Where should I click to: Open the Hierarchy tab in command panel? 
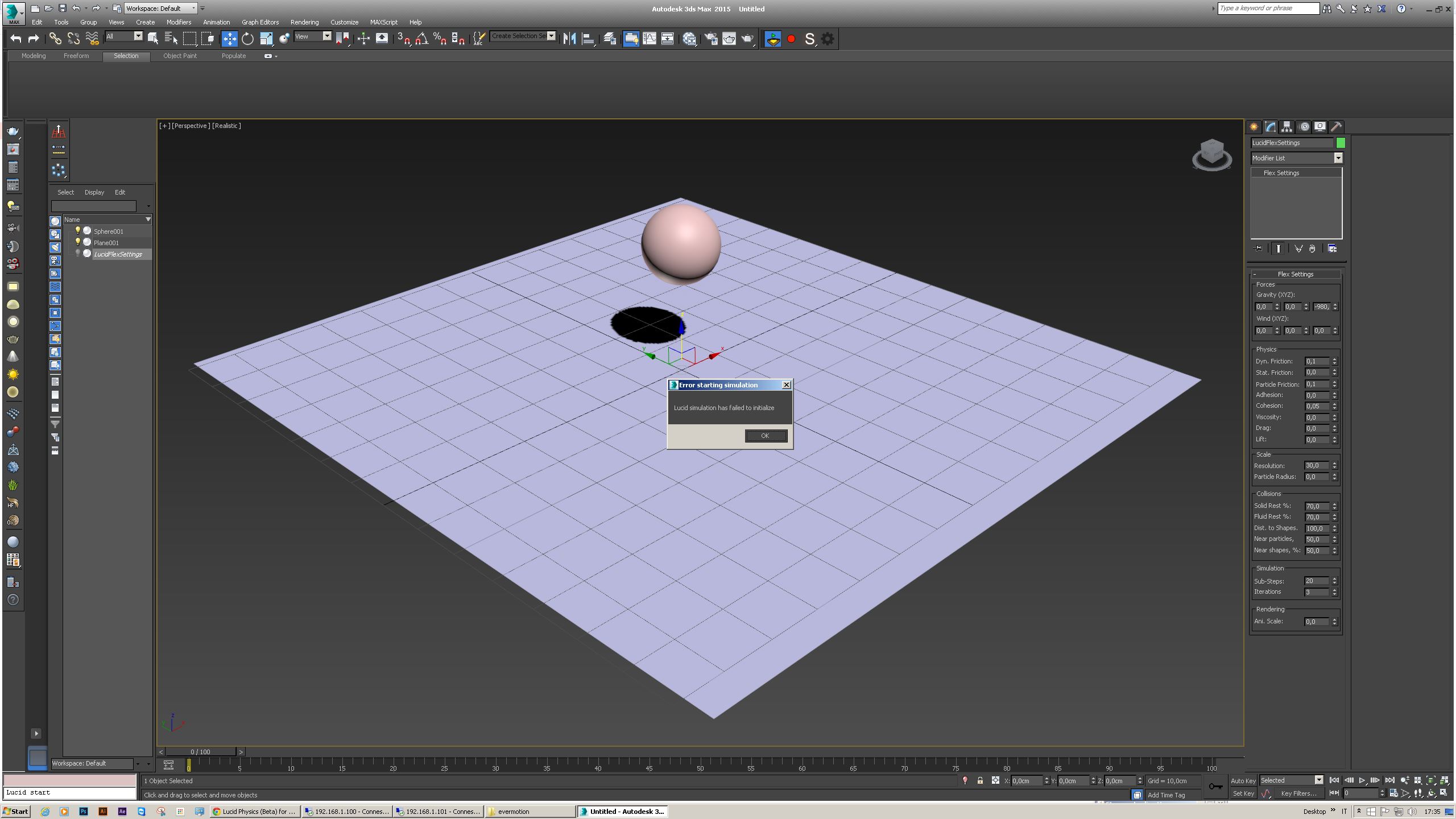[x=1287, y=127]
